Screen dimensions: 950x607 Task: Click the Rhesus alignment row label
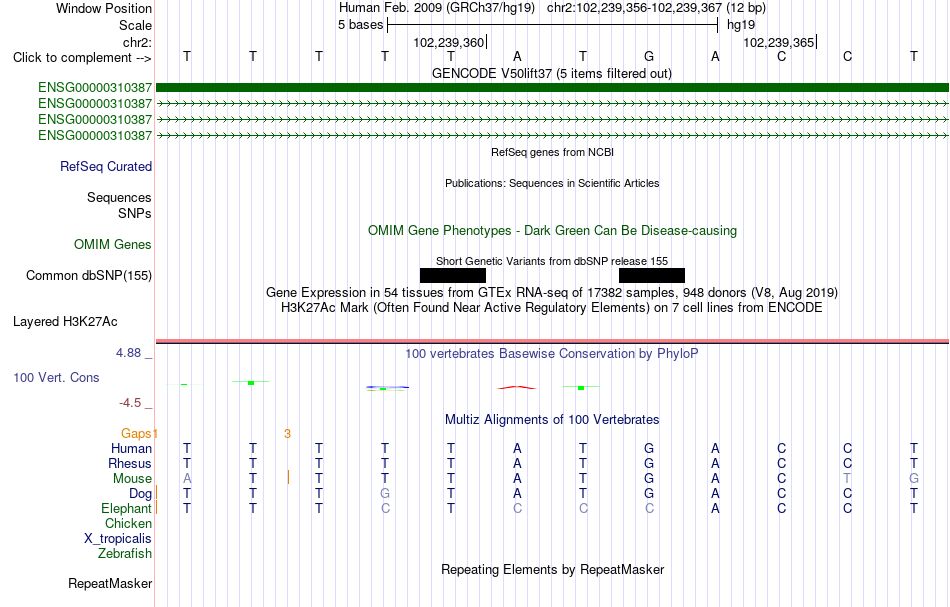coord(130,463)
